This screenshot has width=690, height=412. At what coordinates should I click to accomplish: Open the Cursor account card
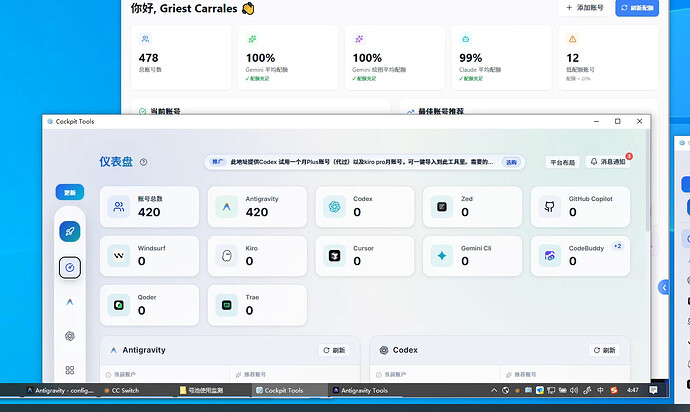365,256
